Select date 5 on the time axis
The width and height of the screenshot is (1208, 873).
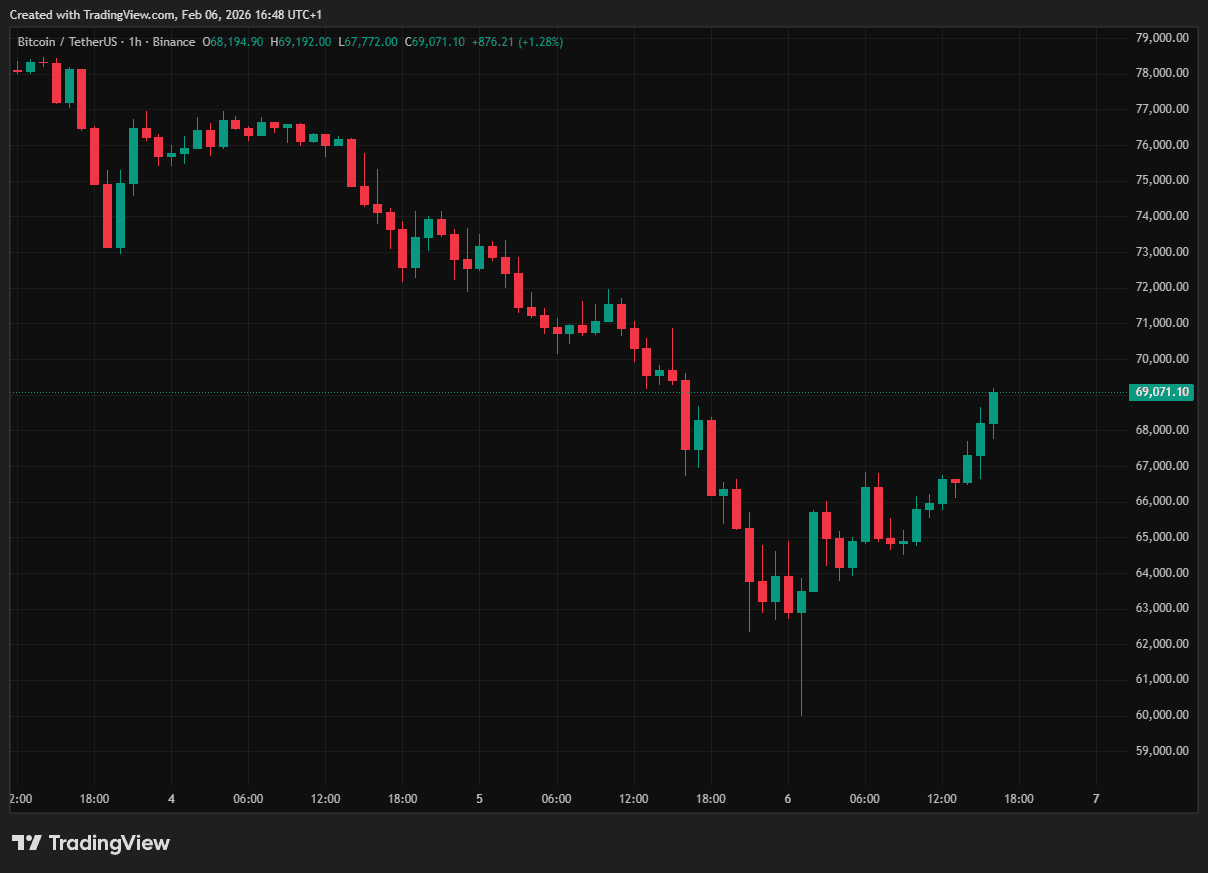tap(479, 799)
